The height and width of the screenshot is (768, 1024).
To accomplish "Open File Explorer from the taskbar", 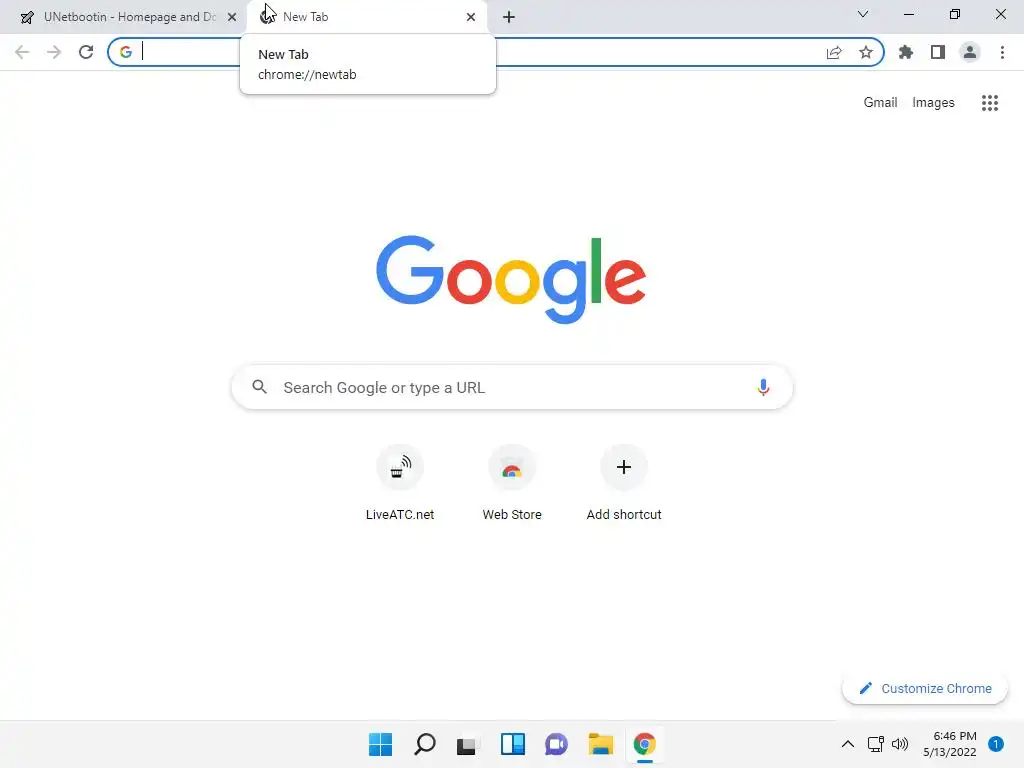I will (601, 744).
